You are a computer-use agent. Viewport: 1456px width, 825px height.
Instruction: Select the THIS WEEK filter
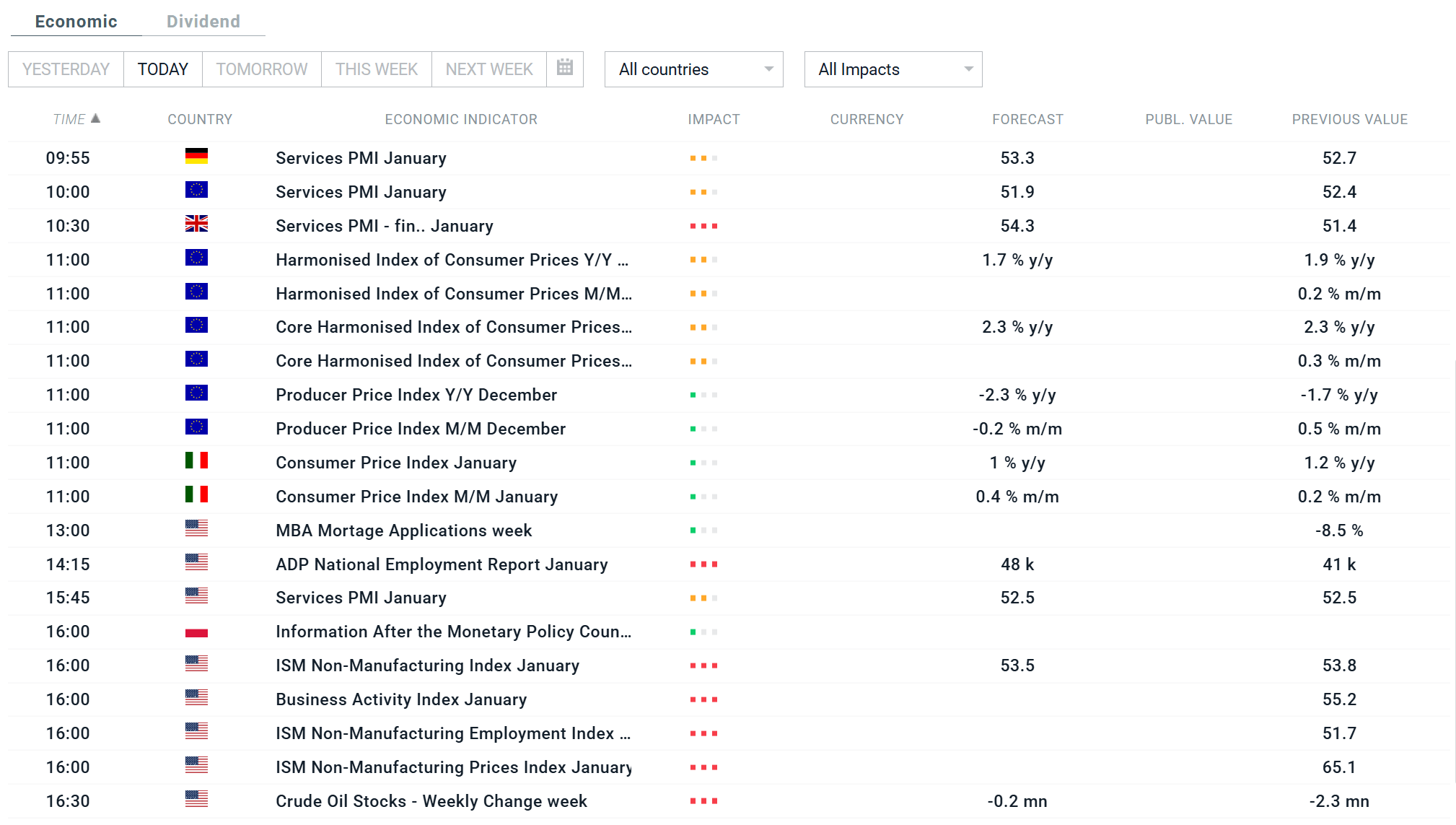pyautogui.click(x=376, y=69)
